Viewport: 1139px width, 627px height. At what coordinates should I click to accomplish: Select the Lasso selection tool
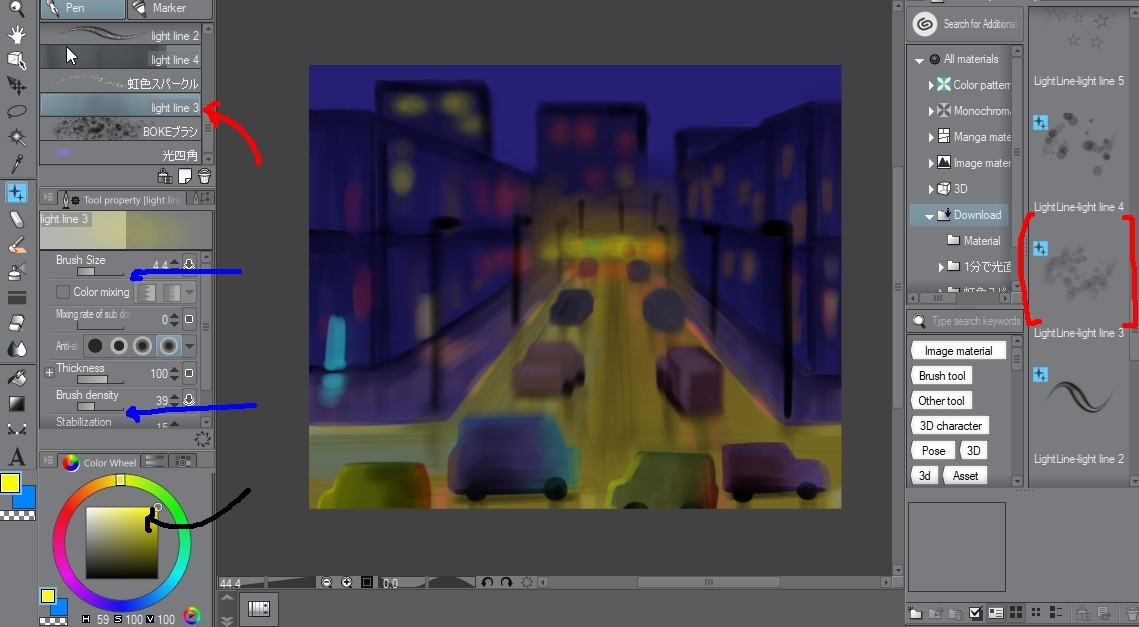[16, 111]
